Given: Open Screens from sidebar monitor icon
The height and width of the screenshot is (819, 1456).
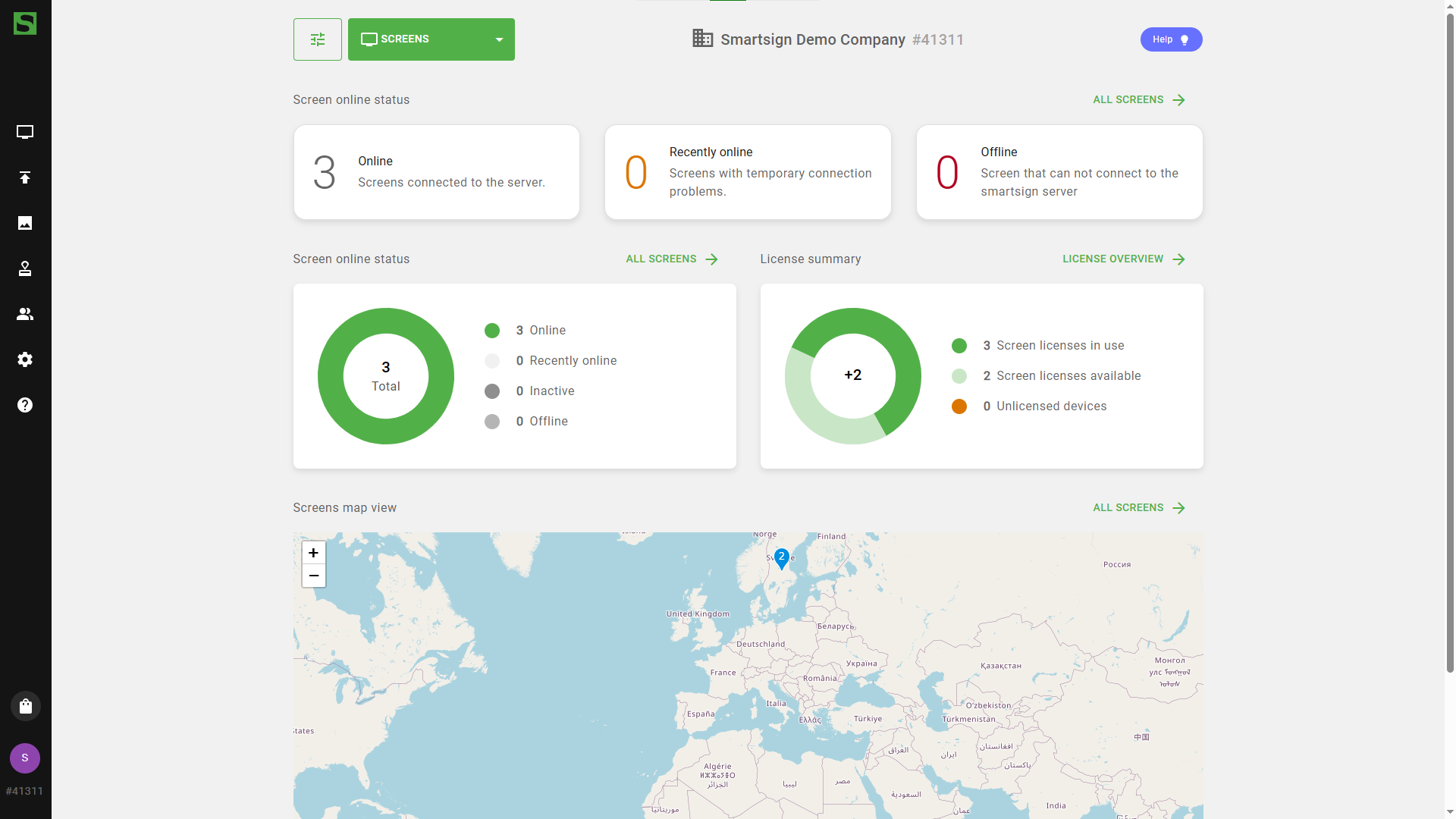Looking at the screenshot, I should (x=25, y=132).
